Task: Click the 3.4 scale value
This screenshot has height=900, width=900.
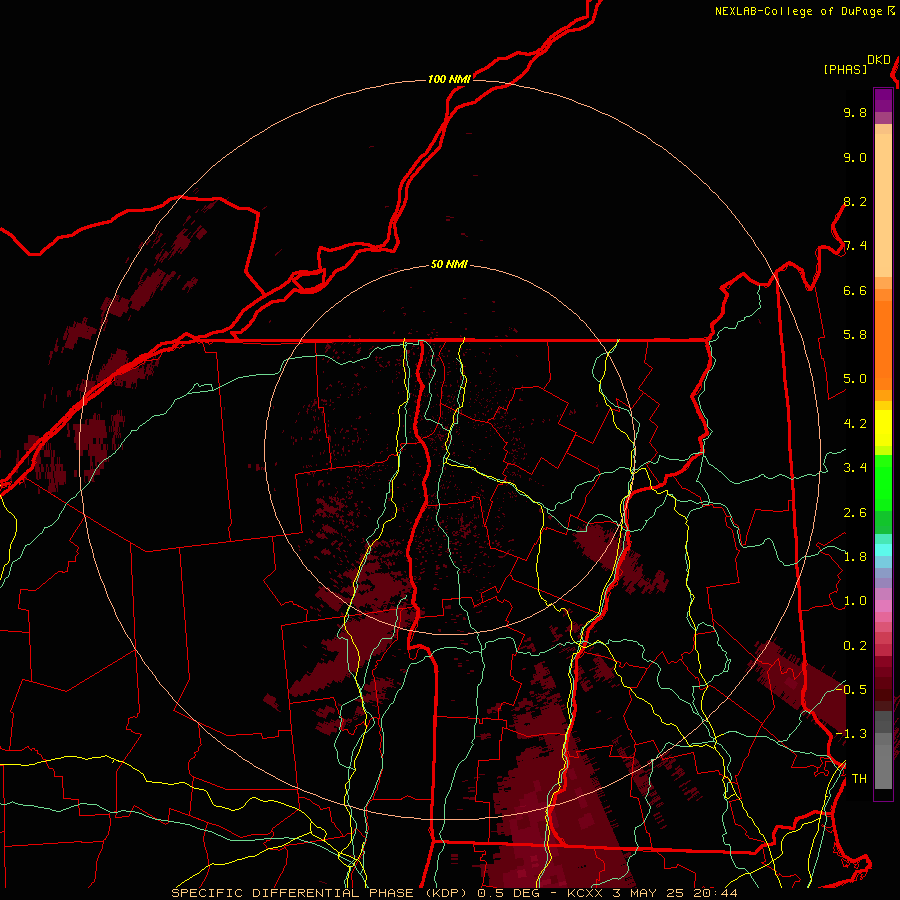Action: click(855, 468)
